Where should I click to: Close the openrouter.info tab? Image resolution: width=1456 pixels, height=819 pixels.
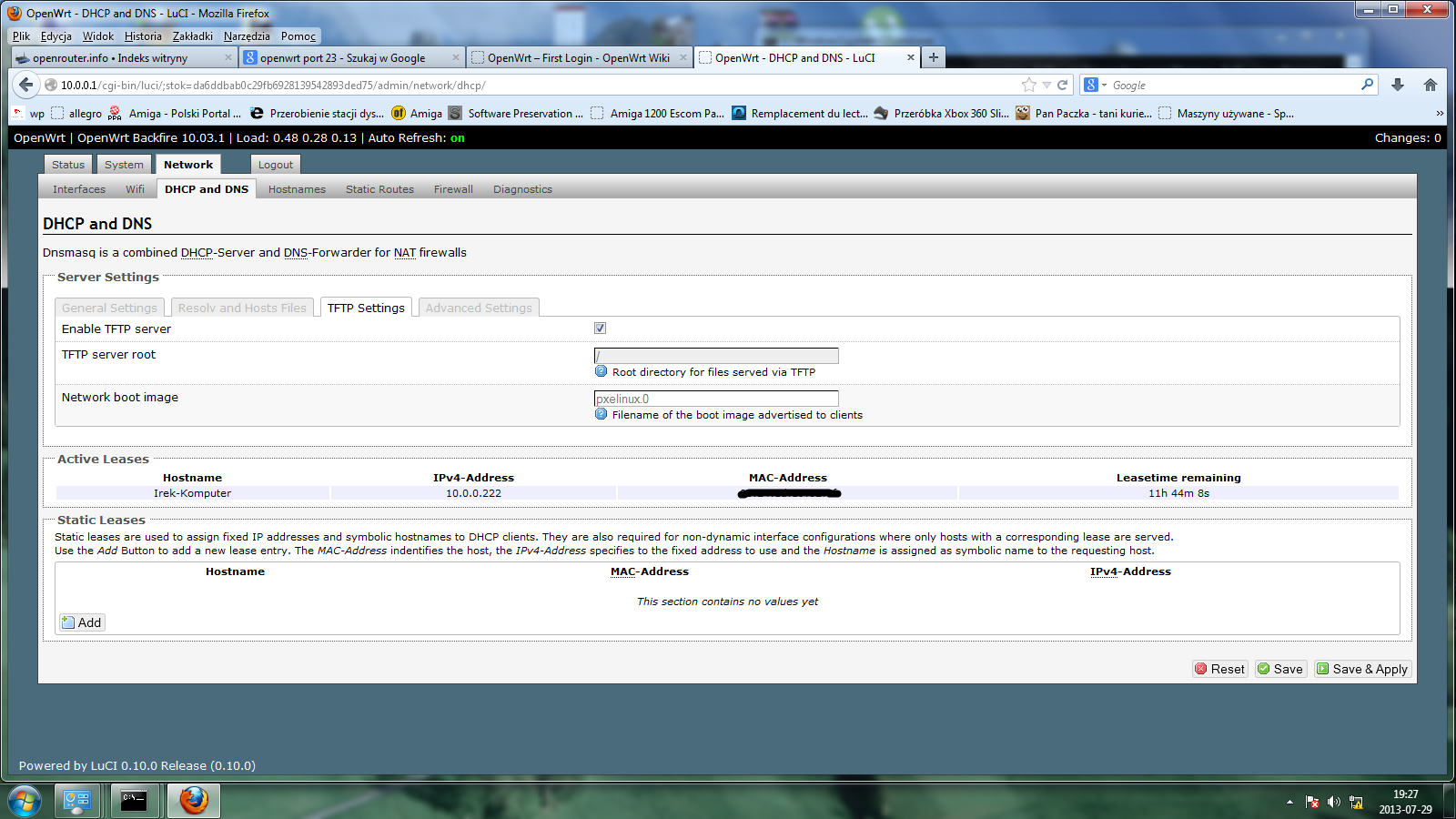(x=228, y=57)
